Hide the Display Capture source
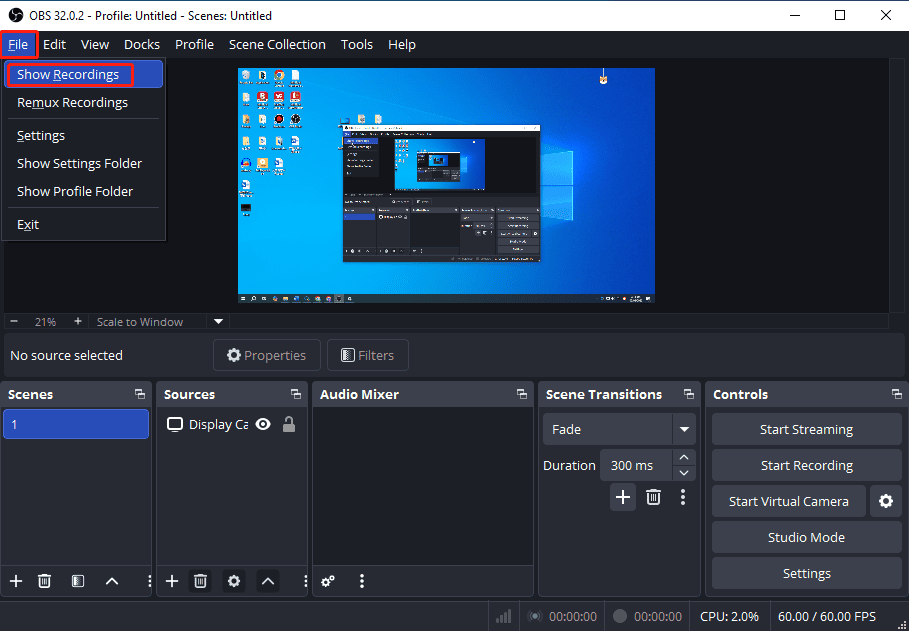The height and width of the screenshot is (631, 909). pos(262,424)
